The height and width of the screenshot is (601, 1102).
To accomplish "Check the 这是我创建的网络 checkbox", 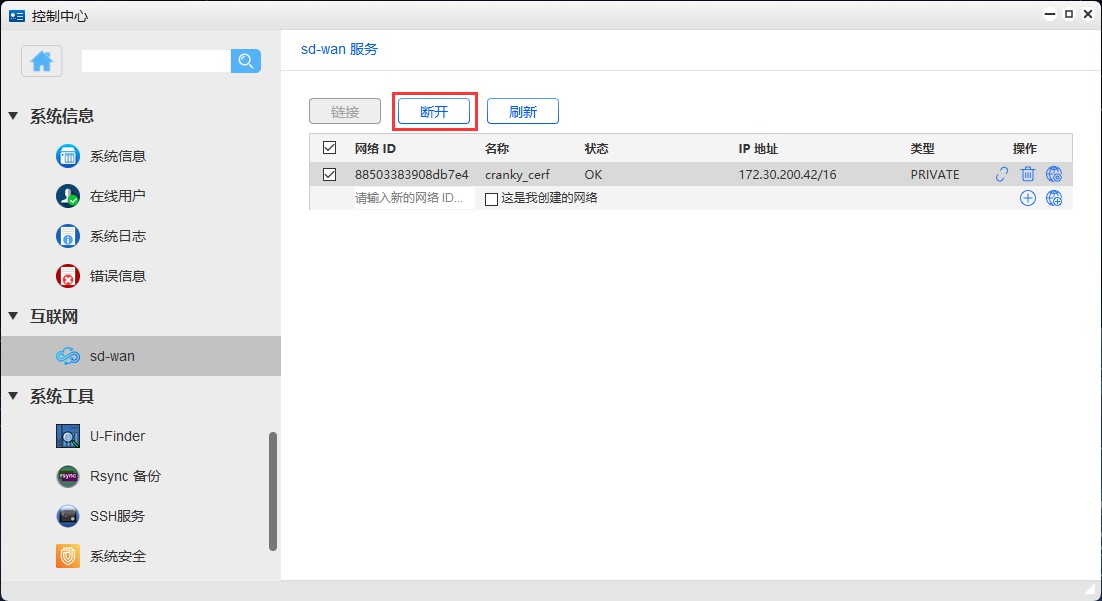I will pyautogui.click(x=489, y=198).
